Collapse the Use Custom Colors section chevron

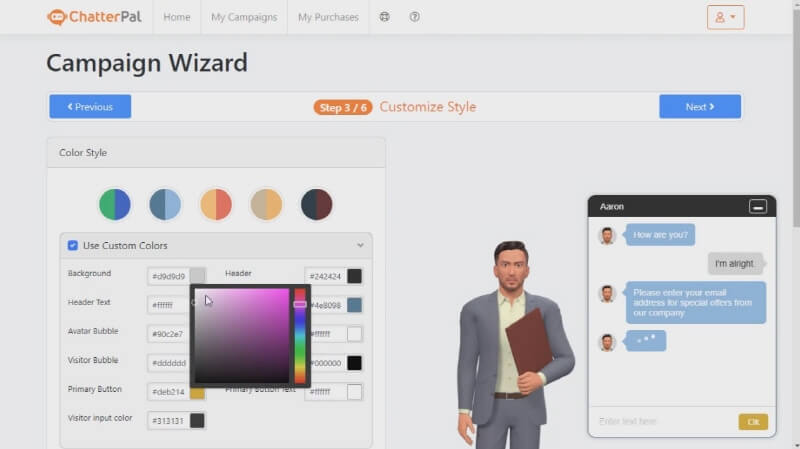pyautogui.click(x=360, y=245)
